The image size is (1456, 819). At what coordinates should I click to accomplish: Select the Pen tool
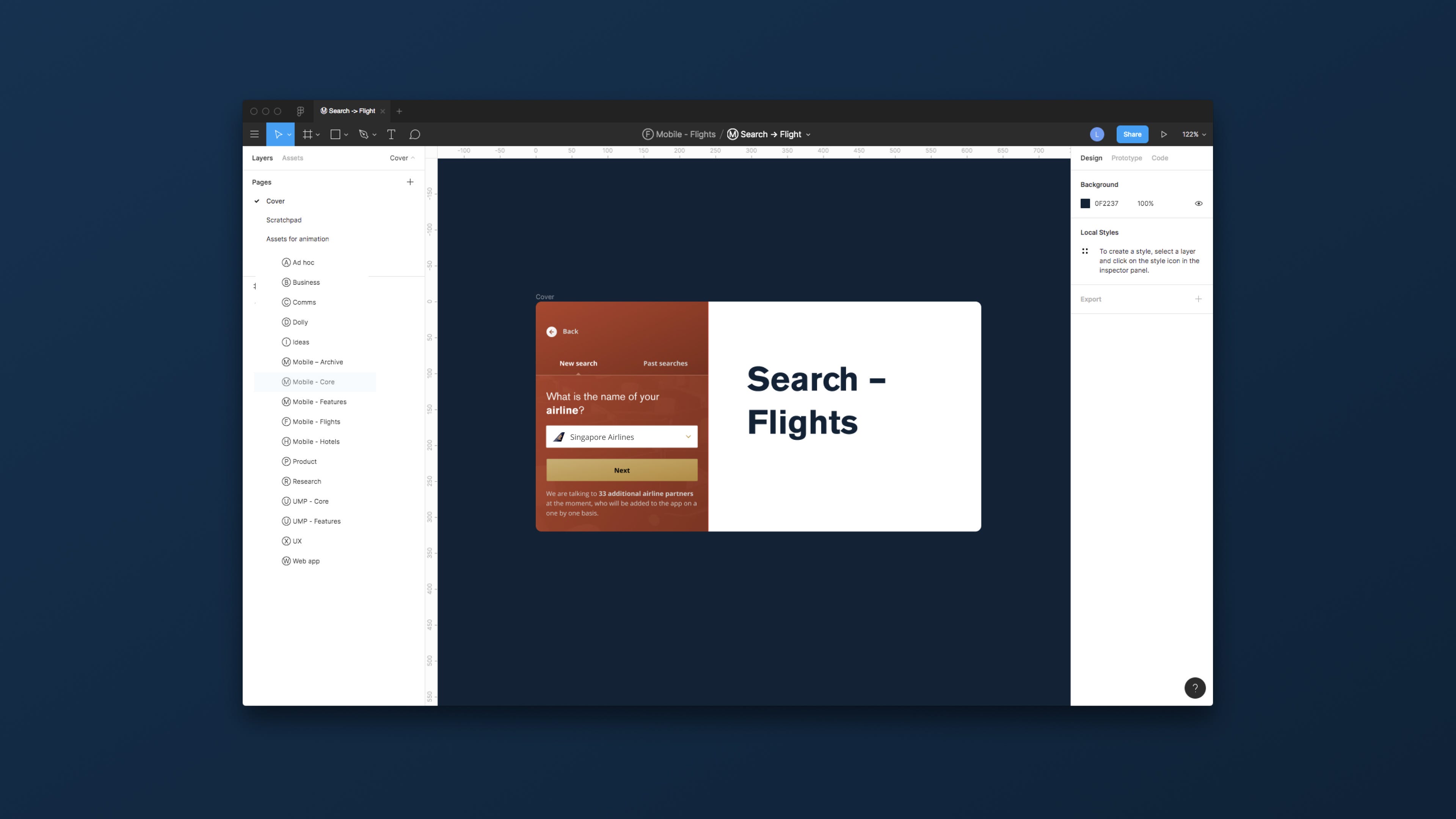click(x=364, y=135)
